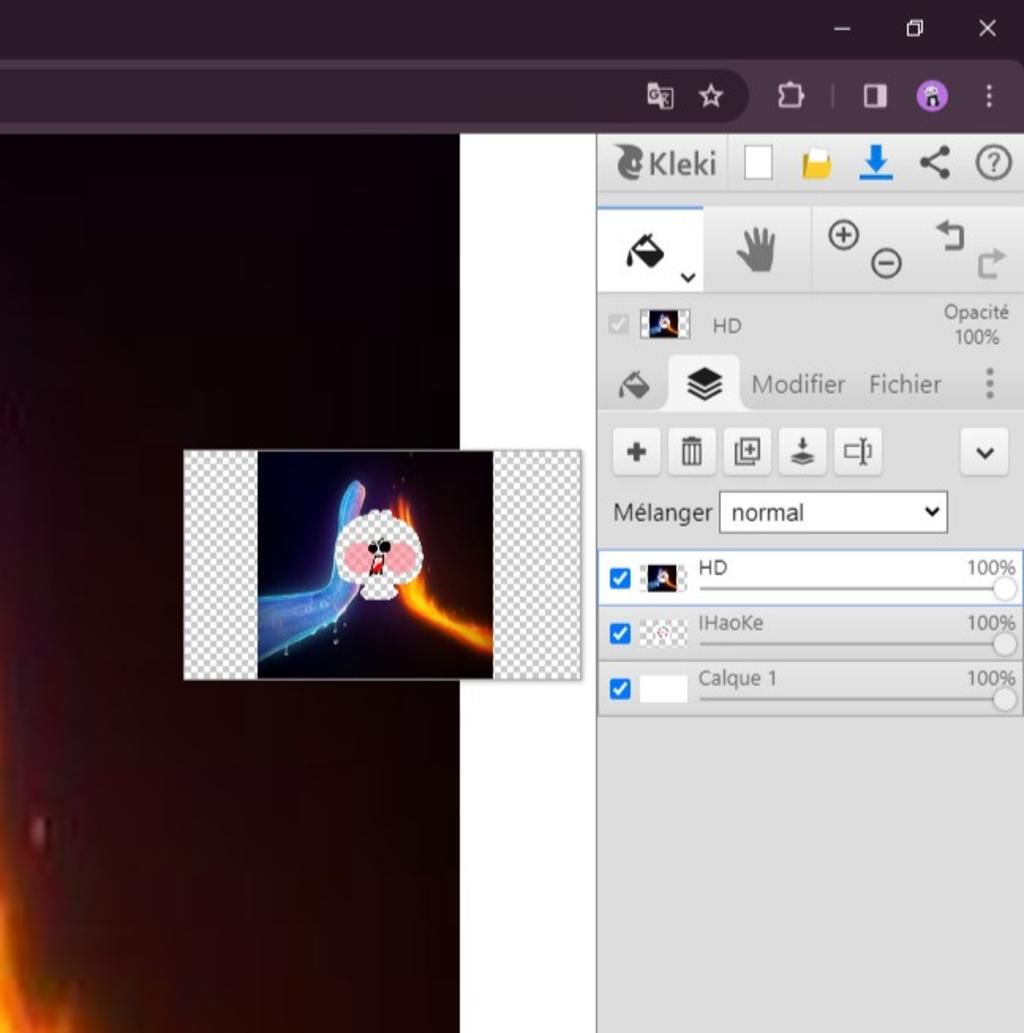Open the Fichier tab
1024x1033 pixels.
pyautogui.click(x=905, y=384)
